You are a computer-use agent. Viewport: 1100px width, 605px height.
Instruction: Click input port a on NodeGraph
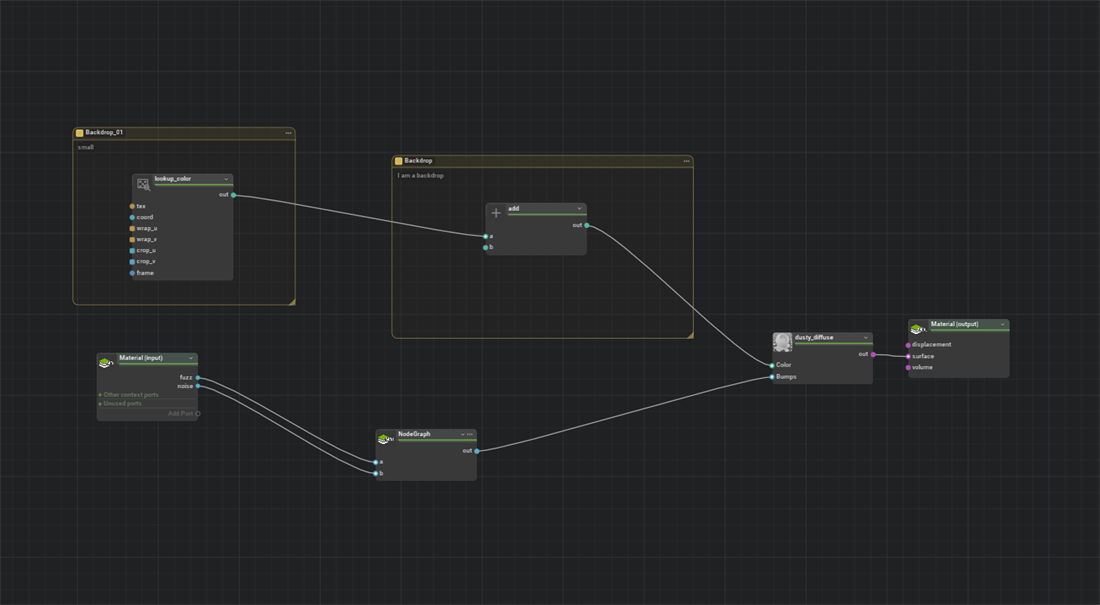(376, 463)
